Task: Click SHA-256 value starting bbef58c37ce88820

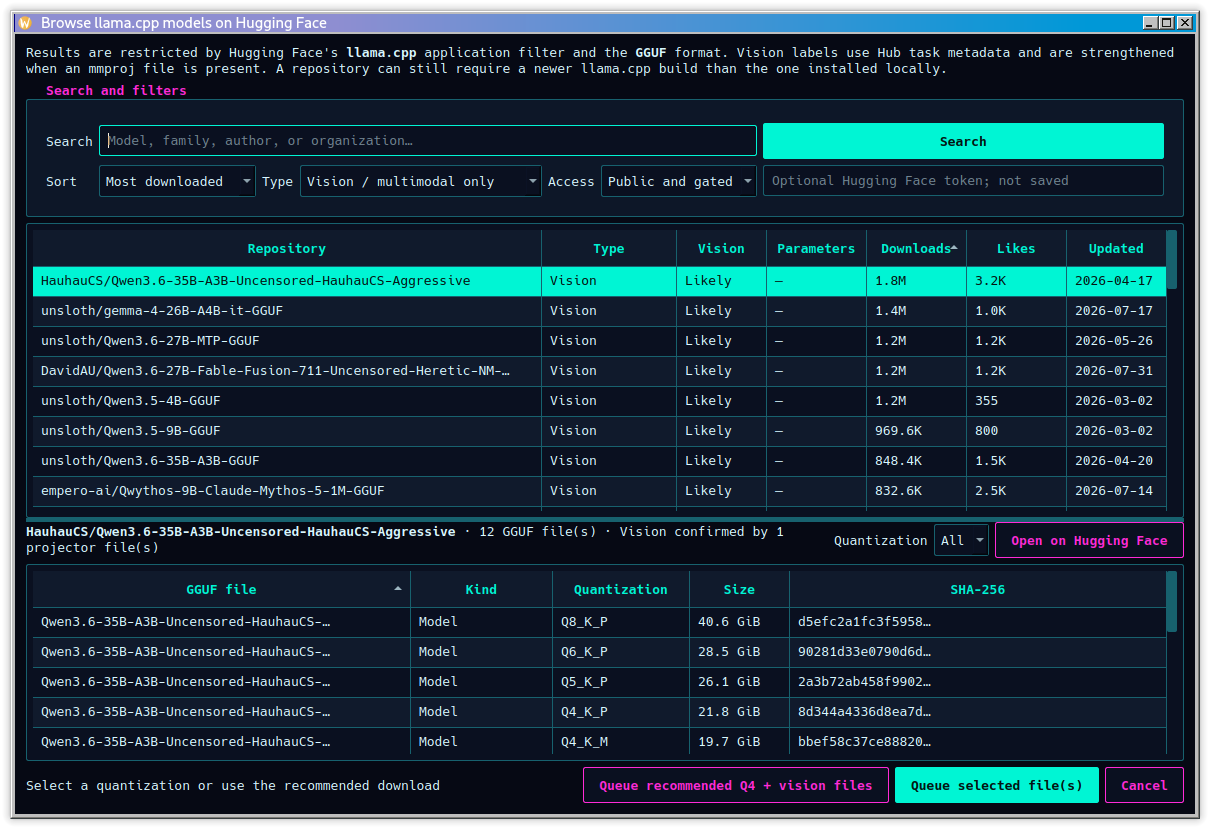Action: 977,742
